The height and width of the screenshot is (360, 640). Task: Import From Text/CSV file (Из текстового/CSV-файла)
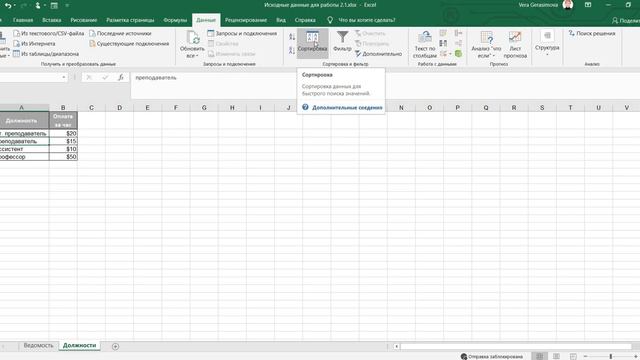point(48,33)
